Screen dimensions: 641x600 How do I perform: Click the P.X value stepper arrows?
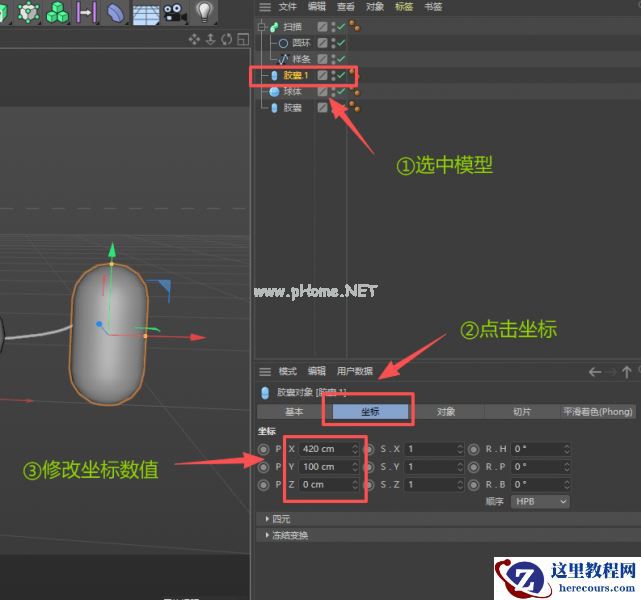pos(355,450)
